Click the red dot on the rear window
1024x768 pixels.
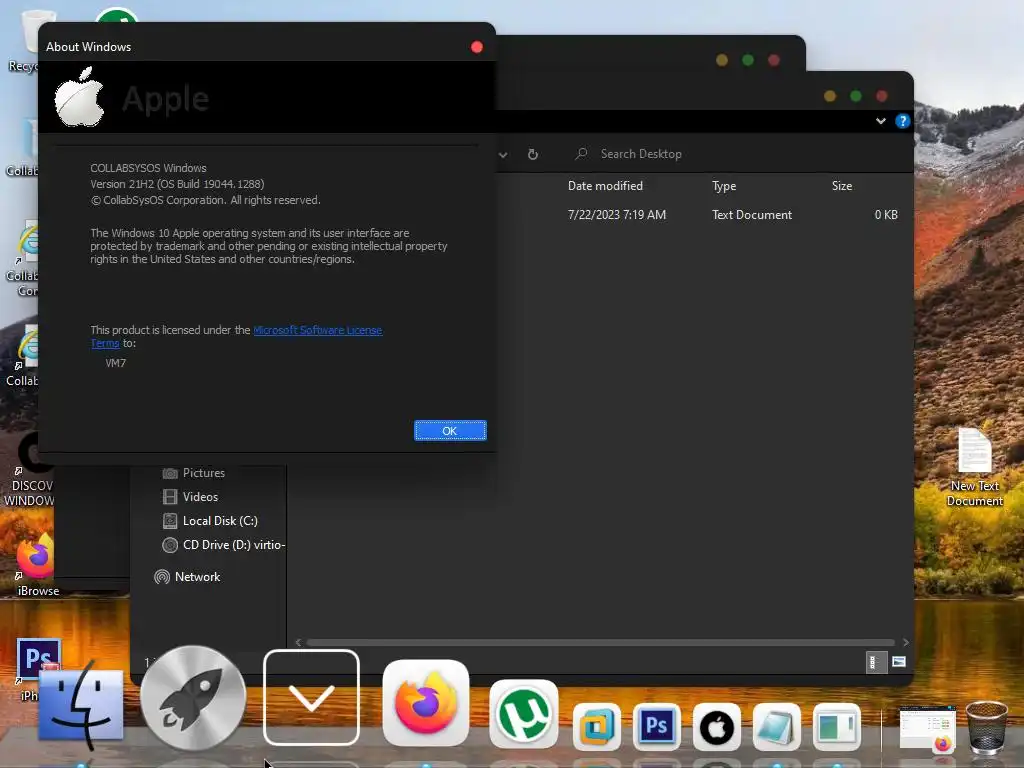click(x=774, y=60)
